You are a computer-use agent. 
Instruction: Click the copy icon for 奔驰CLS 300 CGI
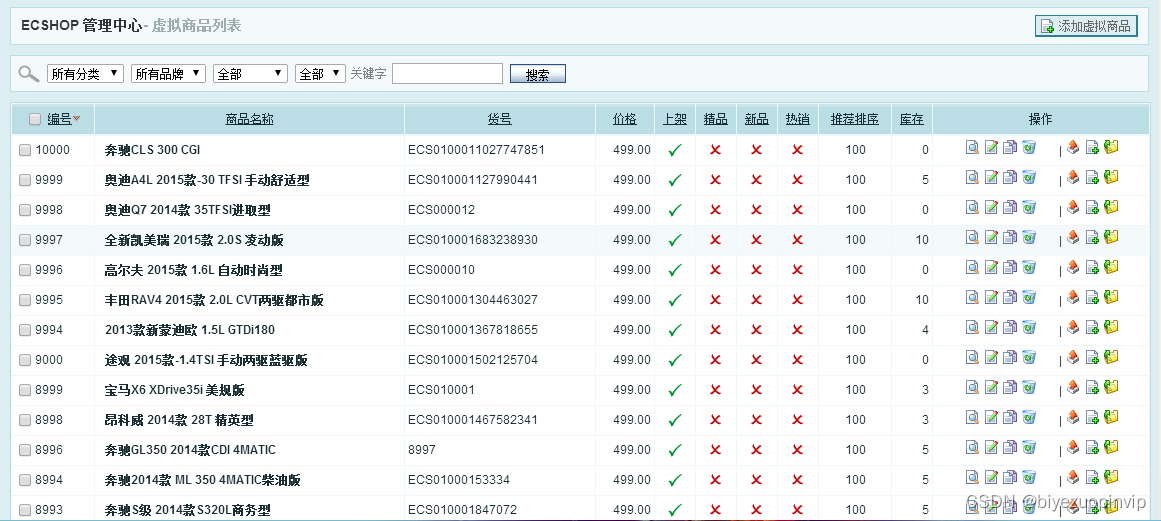tap(1010, 147)
